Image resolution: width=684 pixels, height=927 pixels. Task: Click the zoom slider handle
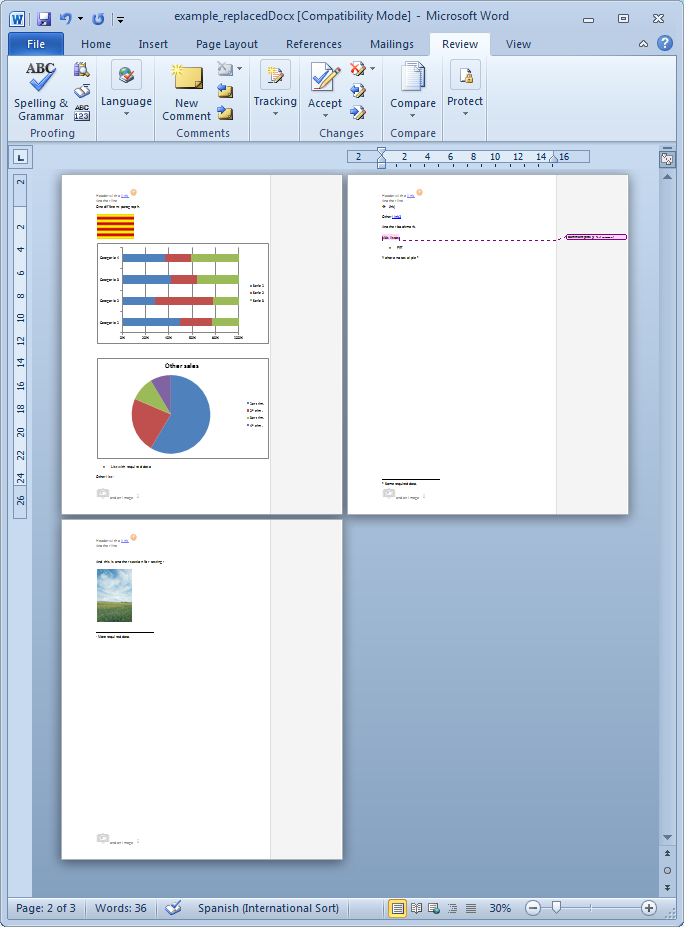556,908
